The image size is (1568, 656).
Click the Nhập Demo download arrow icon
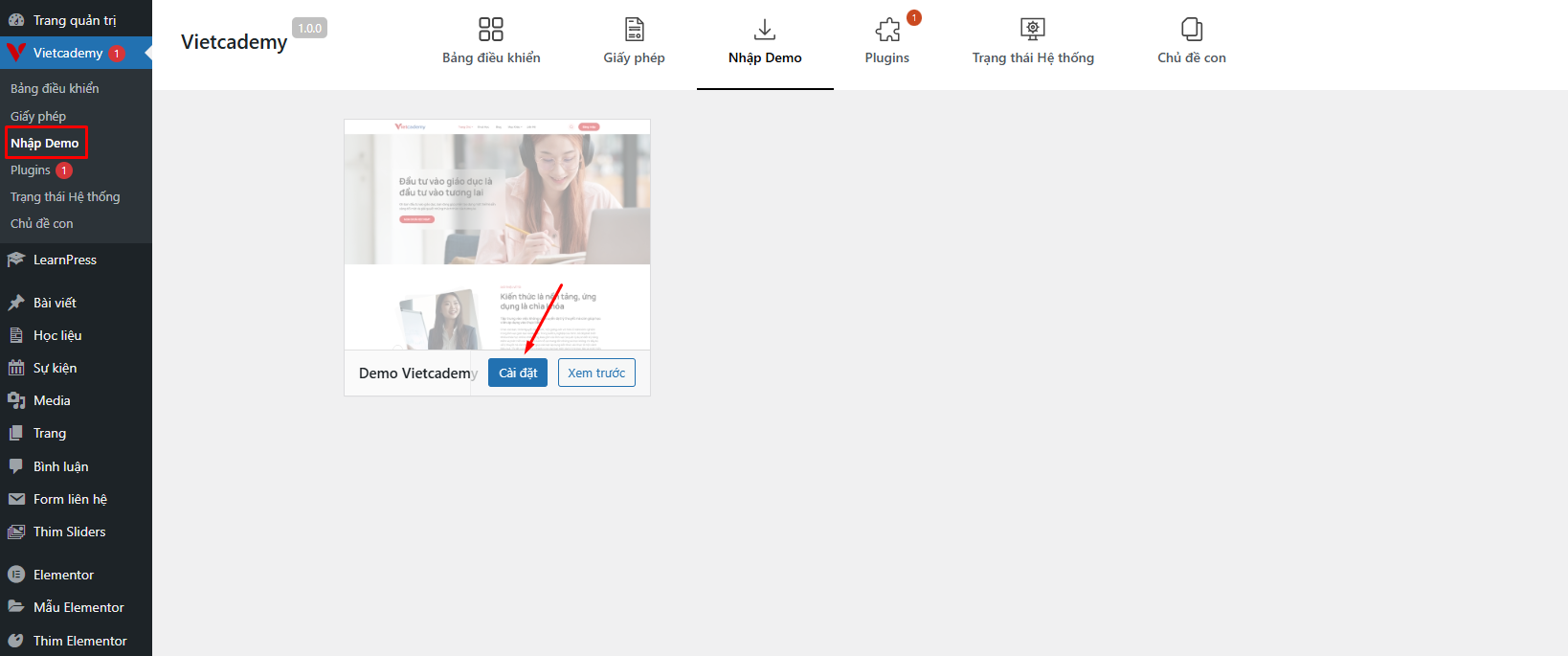click(765, 29)
